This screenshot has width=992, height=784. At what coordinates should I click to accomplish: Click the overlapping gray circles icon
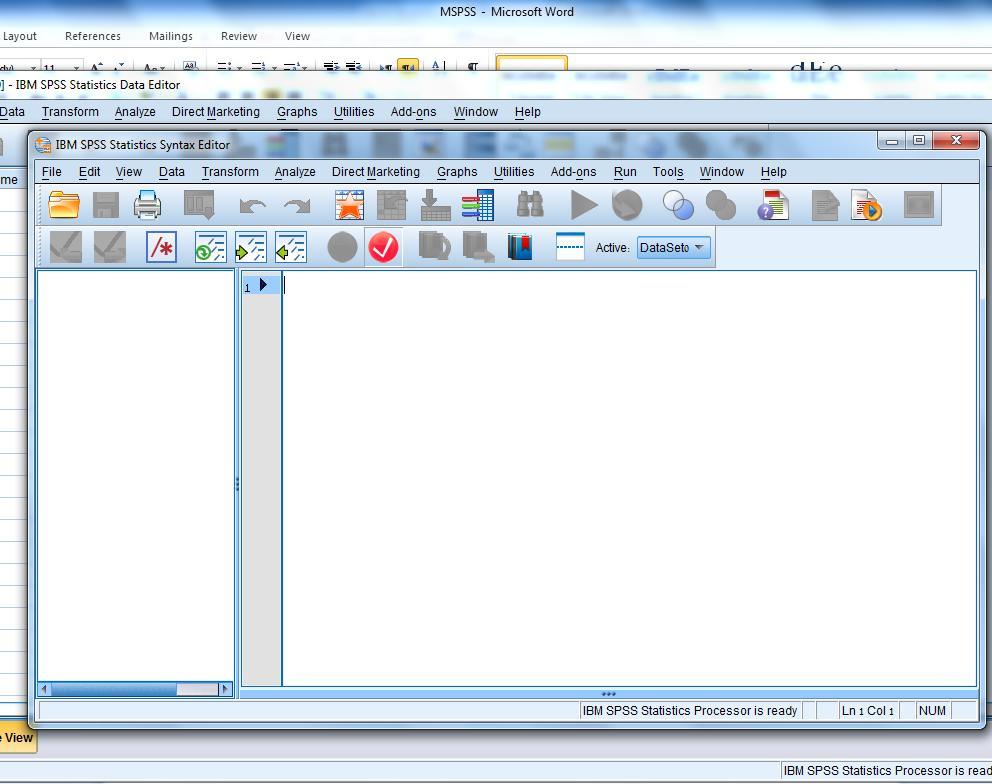click(x=721, y=206)
